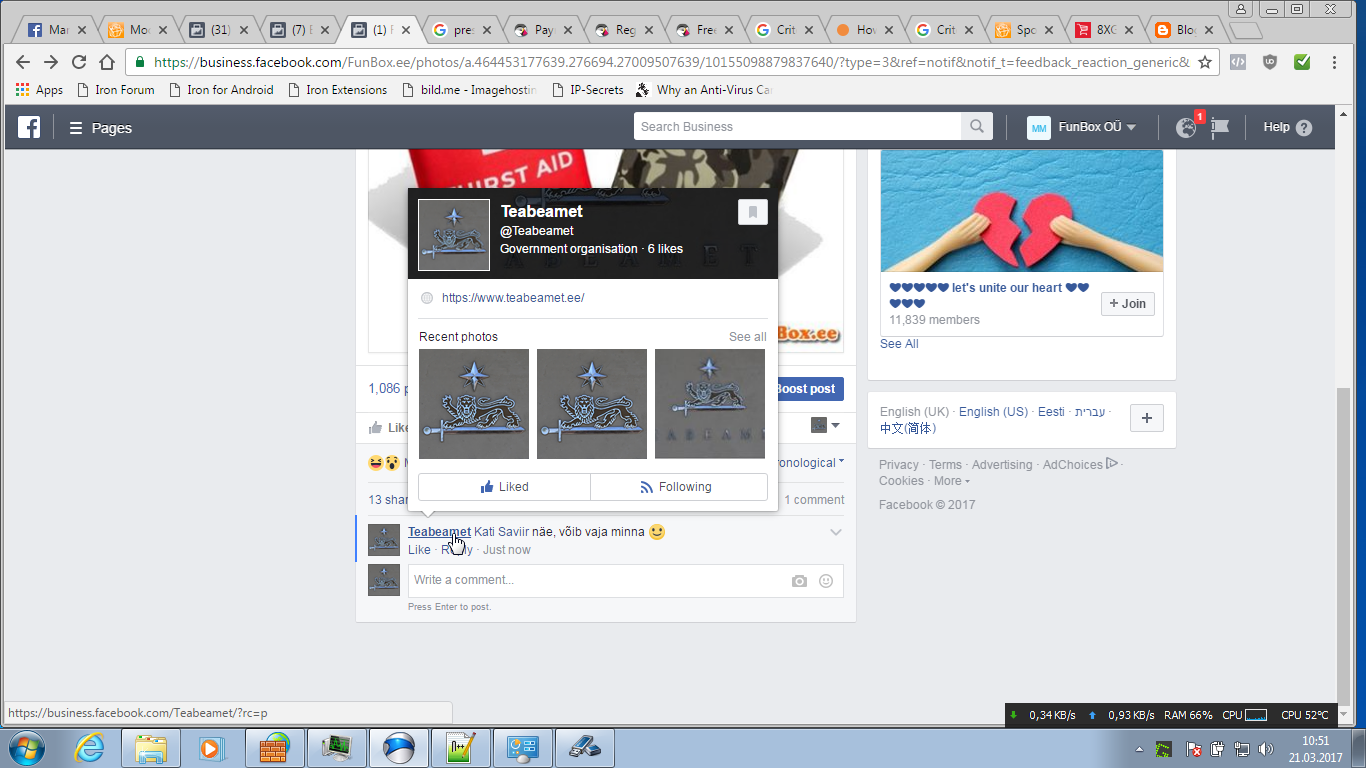1366x768 pixels.
Task: Open the third recent photo thumbnail
Action: point(710,404)
